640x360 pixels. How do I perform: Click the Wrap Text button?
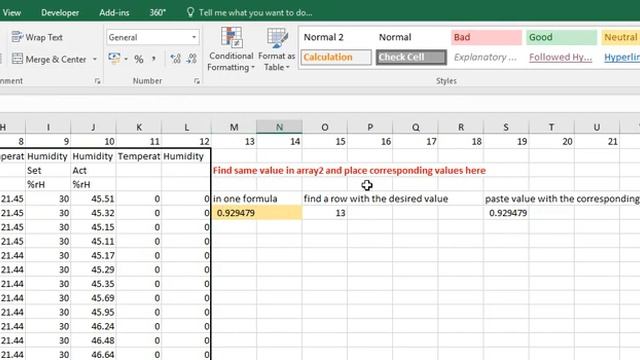click(x=37, y=37)
